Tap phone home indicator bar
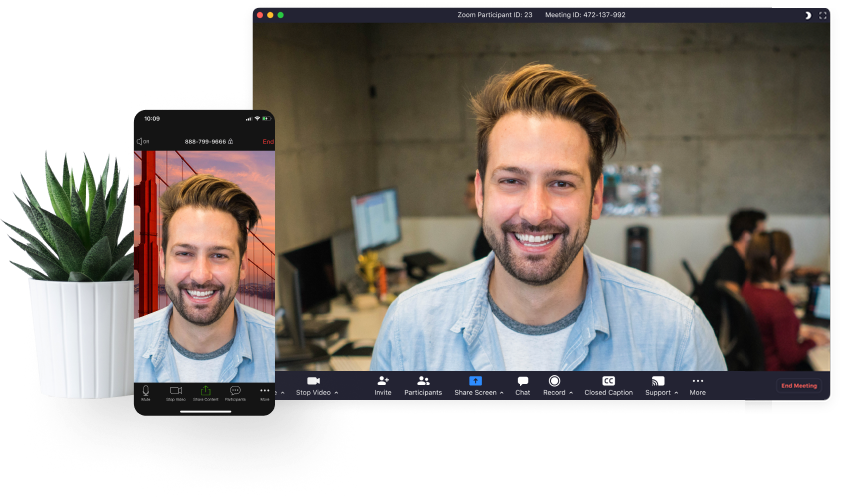847x499 pixels. [205, 412]
